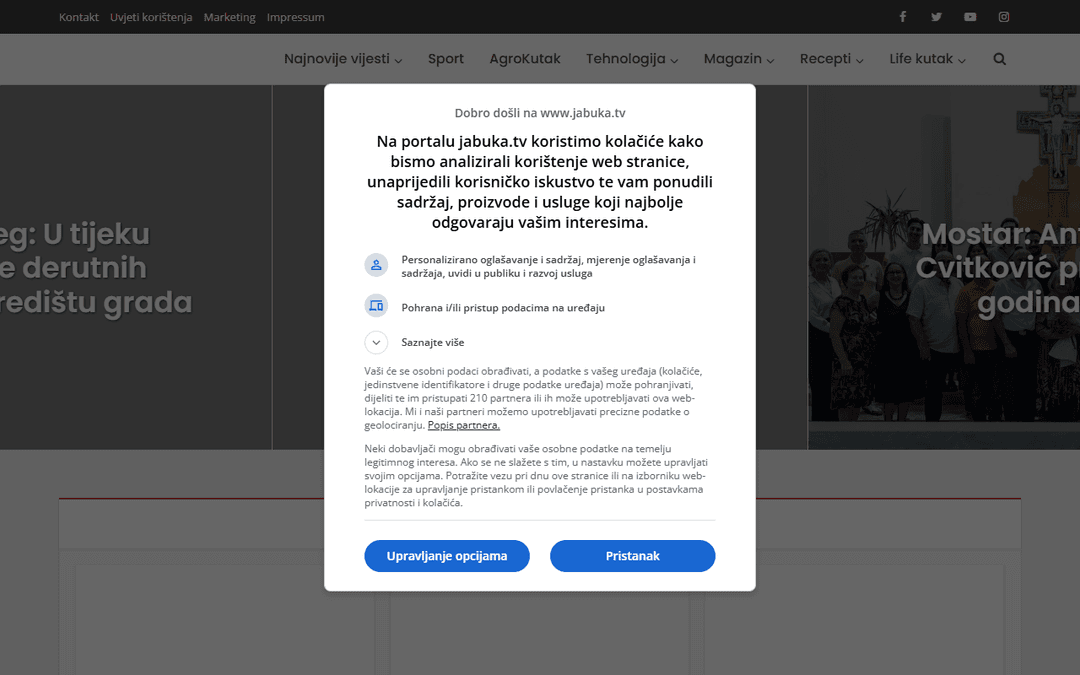Open the Recepti dropdown menu
The height and width of the screenshot is (675, 1080).
point(831,59)
